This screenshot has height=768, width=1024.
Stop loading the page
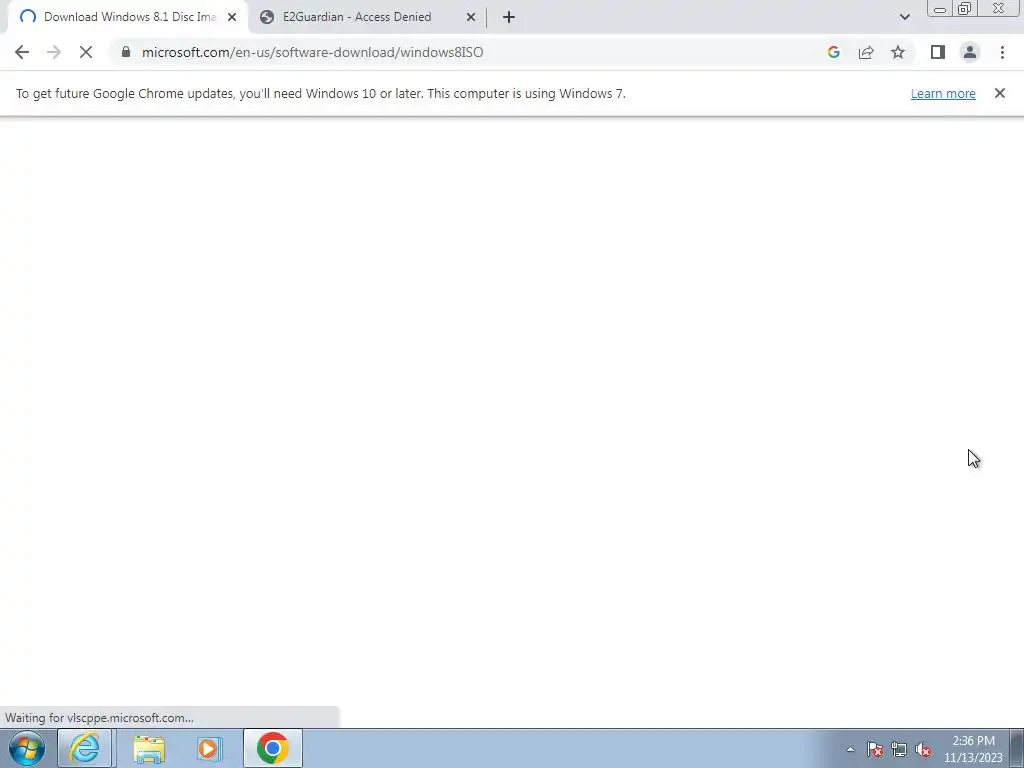(x=86, y=52)
